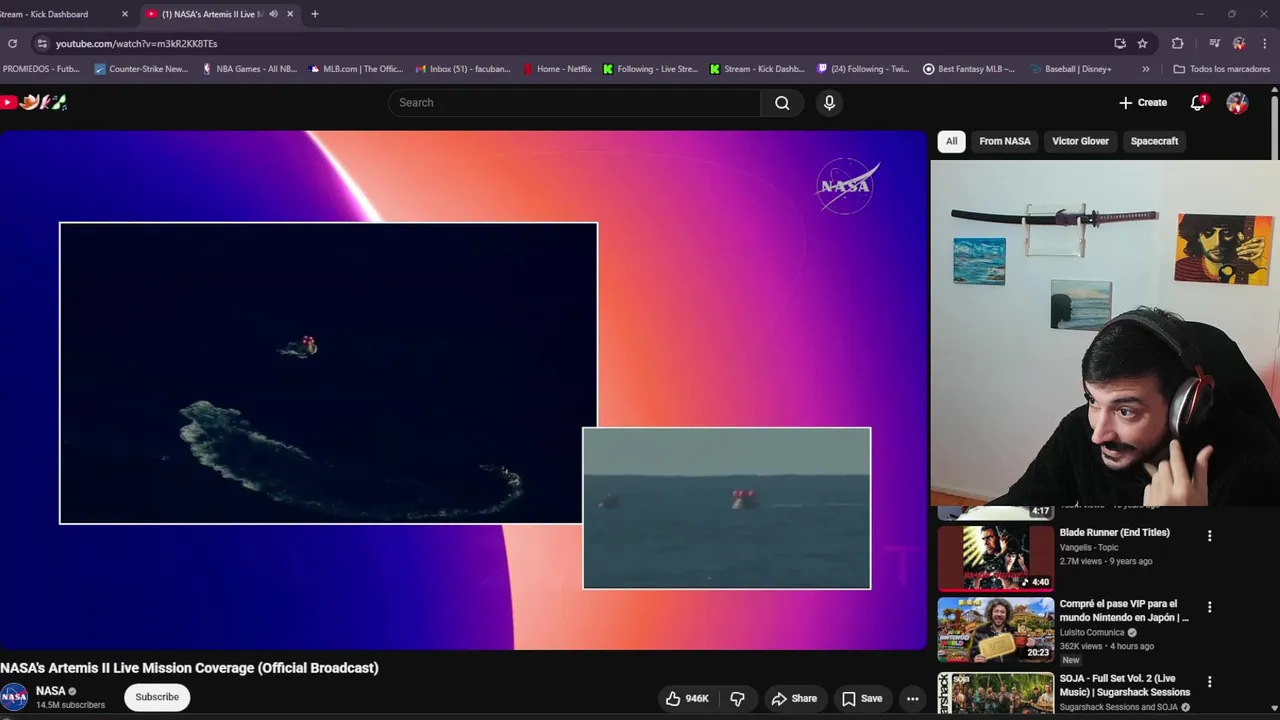The width and height of the screenshot is (1280, 720).
Task: Open Chrome three-dot menu
Action: click(1265, 44)
